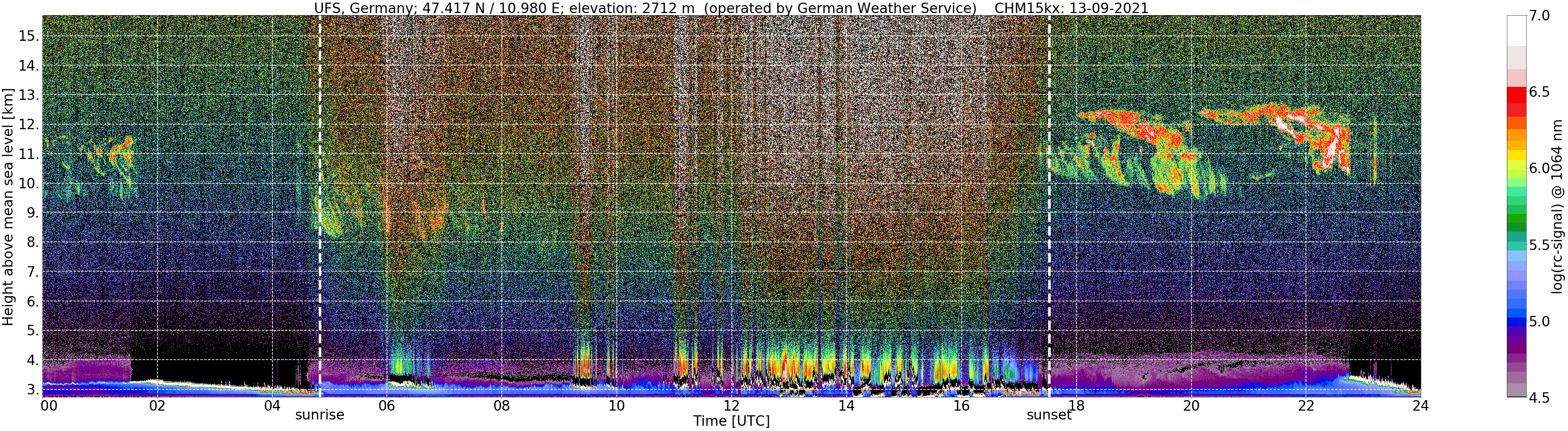
Task: Click the y-axis tick label 14.
Action: pyautogui.click(x=28, y=66)
